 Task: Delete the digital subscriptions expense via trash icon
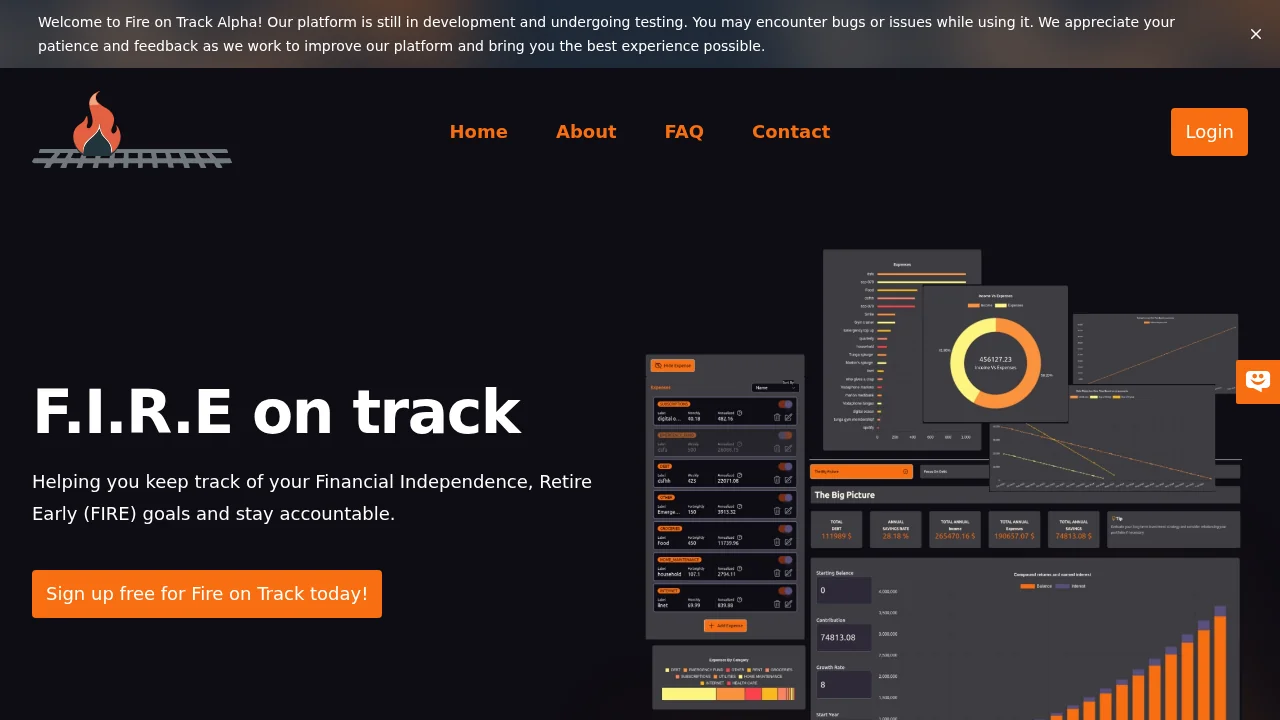(776, 417)
